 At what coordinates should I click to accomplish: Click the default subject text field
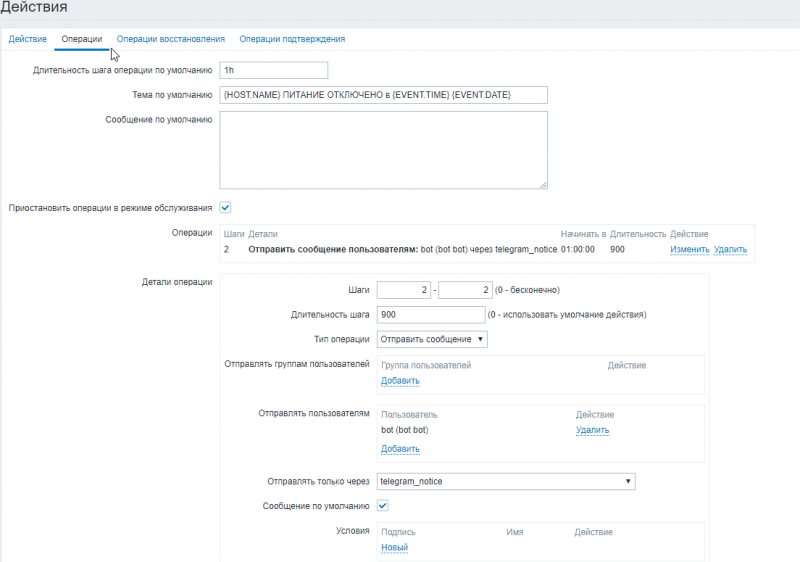[384, 95]
